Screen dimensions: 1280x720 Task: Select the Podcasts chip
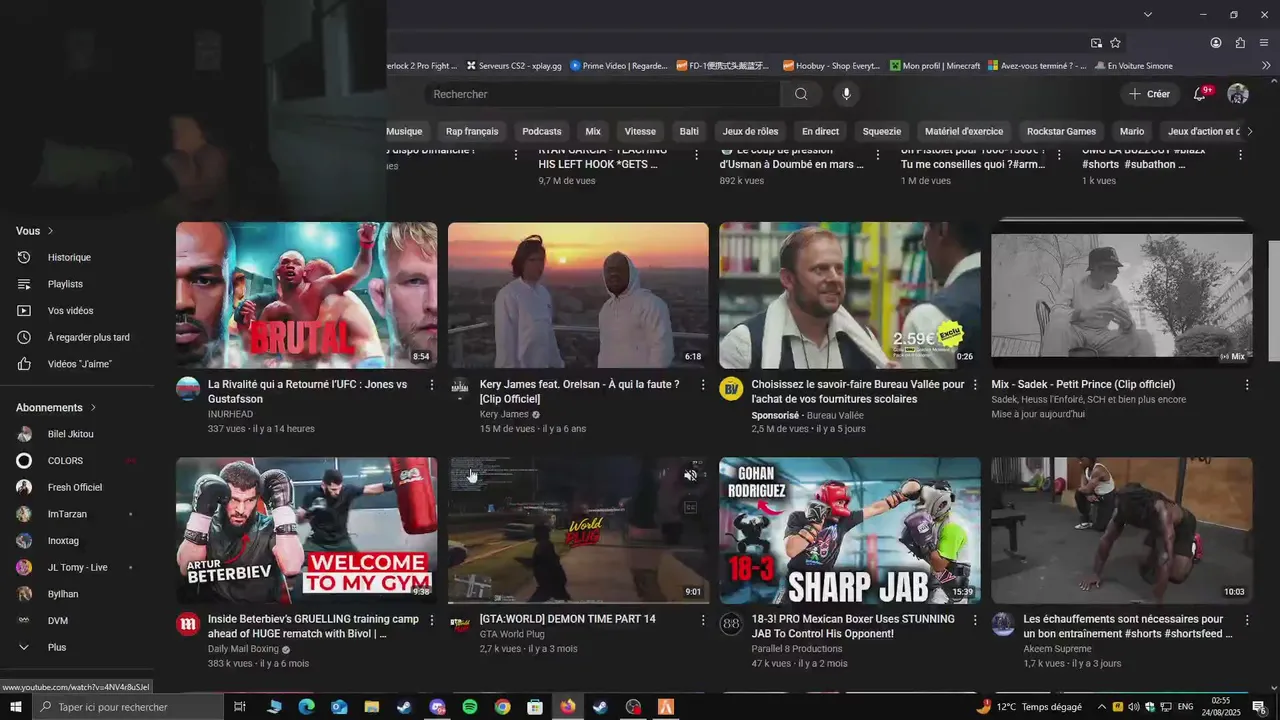coord(542,131)
